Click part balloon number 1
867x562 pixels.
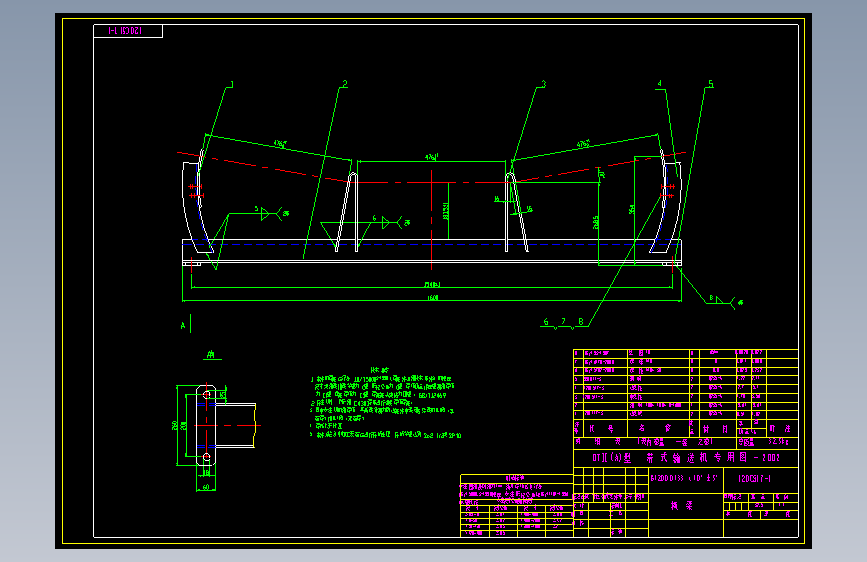click(232, 85)
